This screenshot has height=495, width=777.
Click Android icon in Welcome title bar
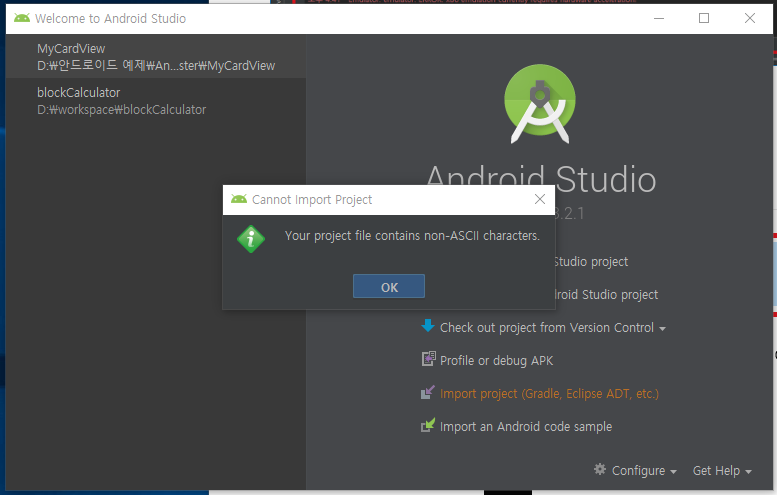click(22, 18)
